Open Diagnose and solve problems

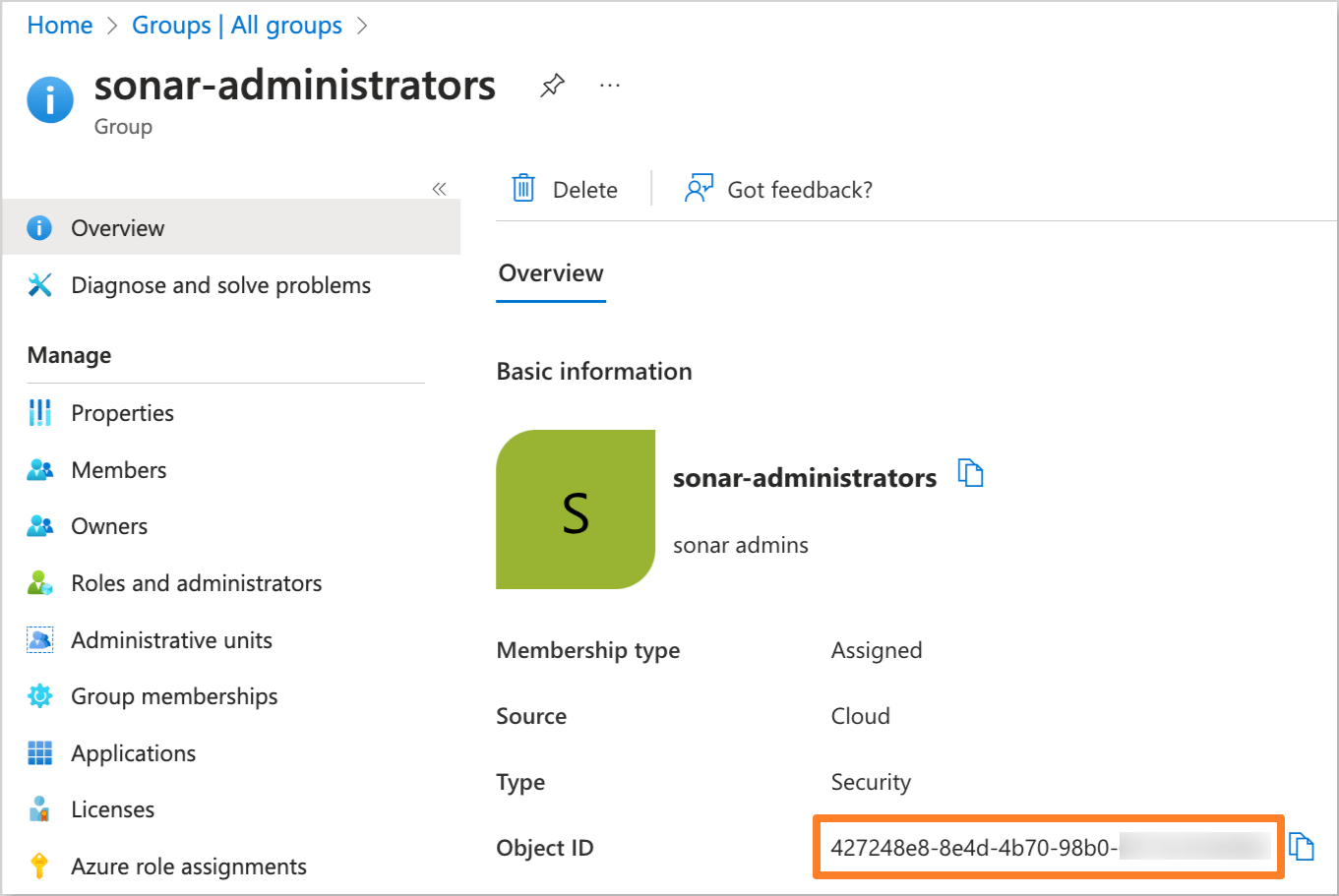point(220,285)
